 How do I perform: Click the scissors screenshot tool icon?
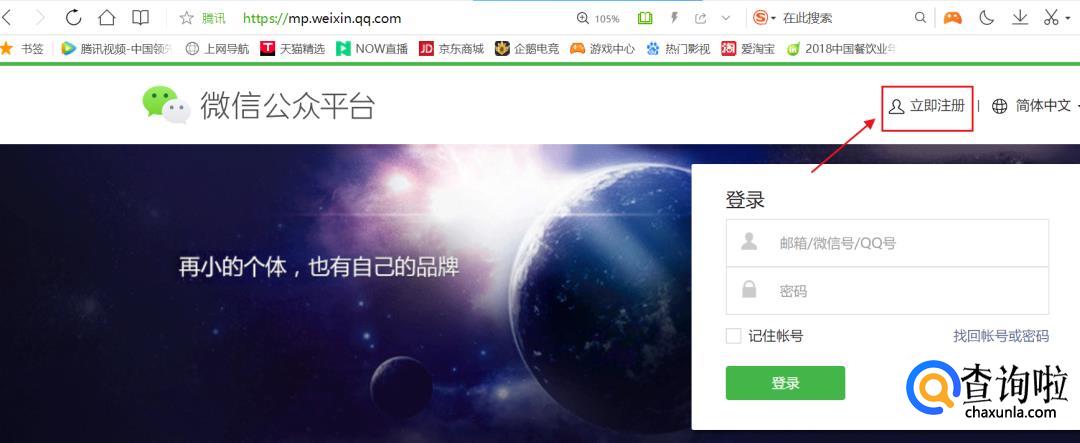pyautogui.click(x=1051, y=18)
